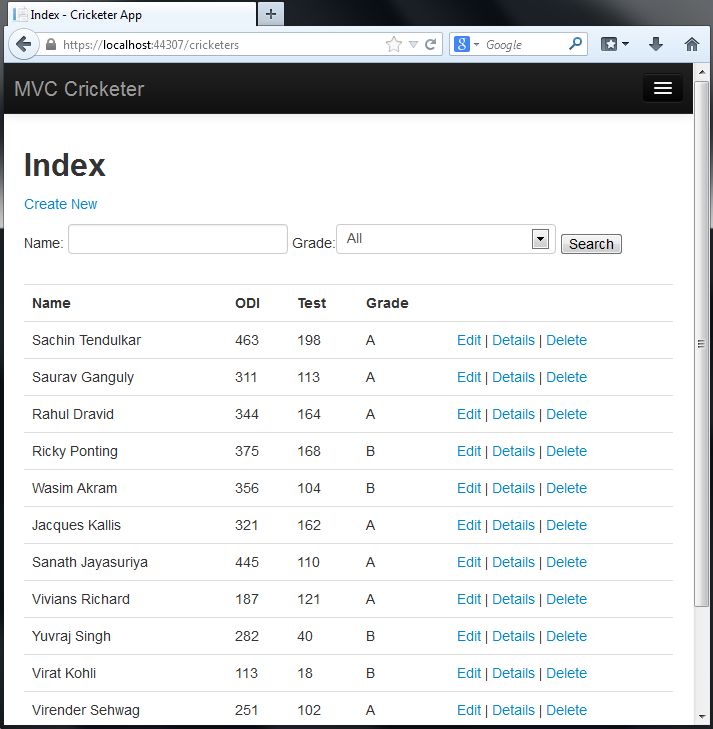View Details for Saurav Ganguly

(513, 377)
